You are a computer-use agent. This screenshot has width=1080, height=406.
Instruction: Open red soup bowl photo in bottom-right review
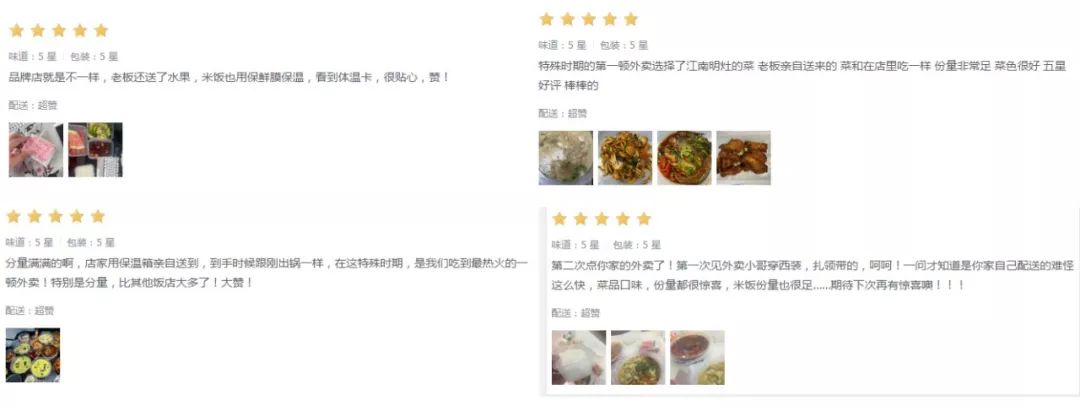pyautogui.click(x=697, y=357)
